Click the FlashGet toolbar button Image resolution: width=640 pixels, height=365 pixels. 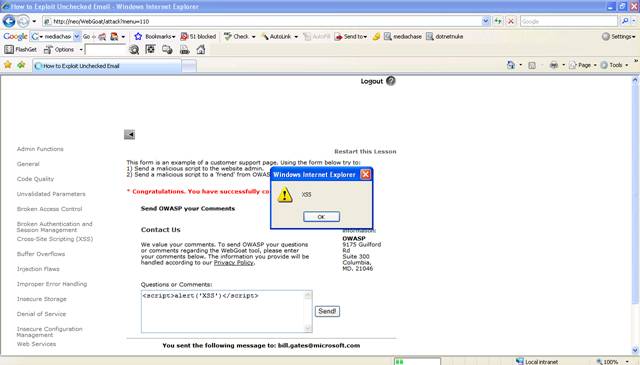20,49
